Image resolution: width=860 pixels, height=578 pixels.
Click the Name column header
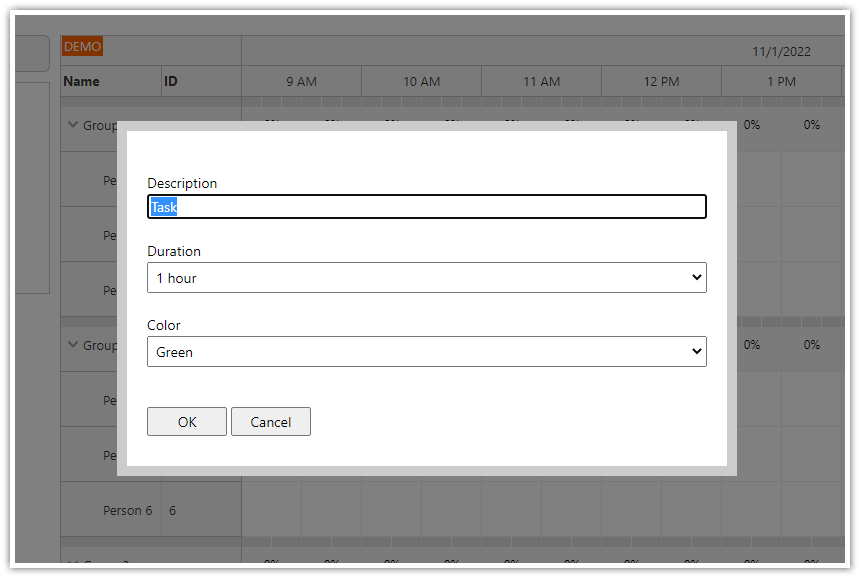(x=80, y=81)
